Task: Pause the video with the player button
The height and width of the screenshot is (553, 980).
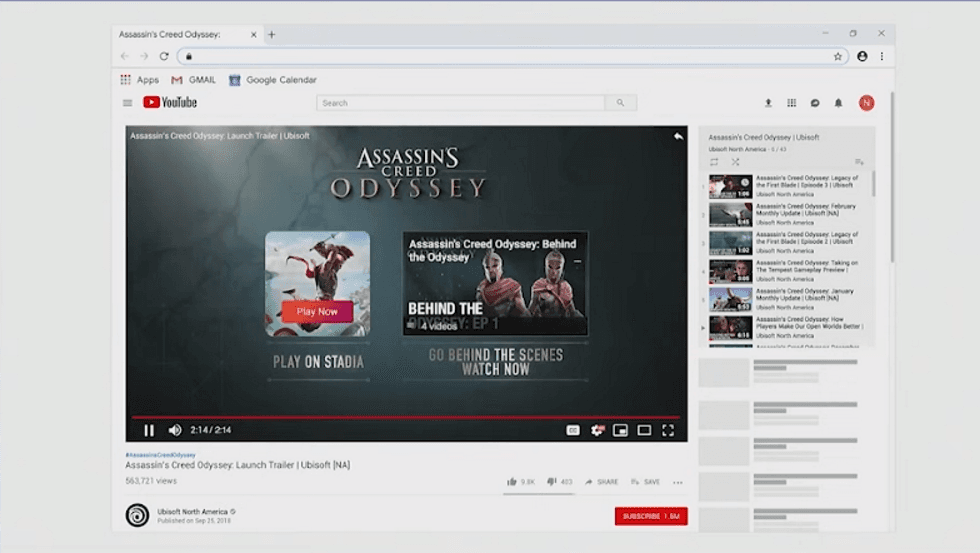Action: click(149, 430)
